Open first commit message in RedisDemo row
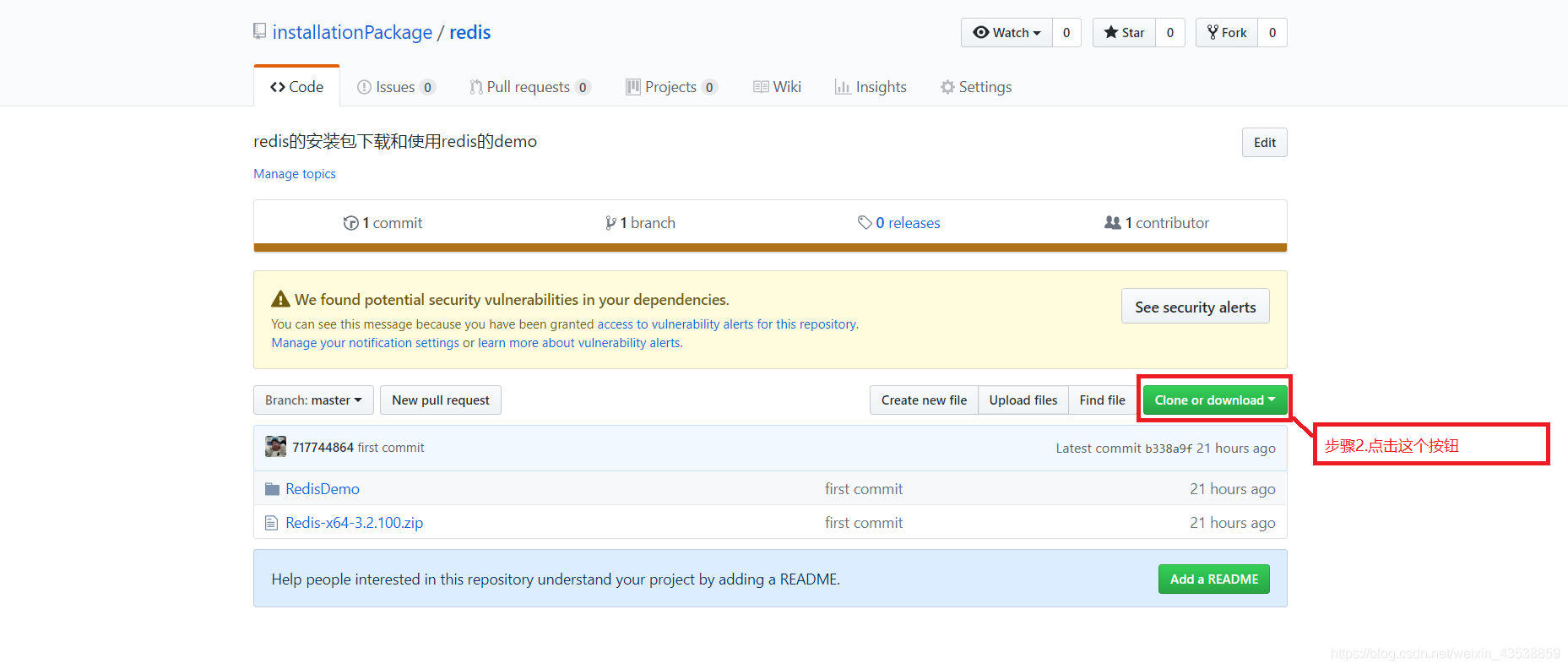Viewport: 1568px width, 669px height. coord(864,489)
